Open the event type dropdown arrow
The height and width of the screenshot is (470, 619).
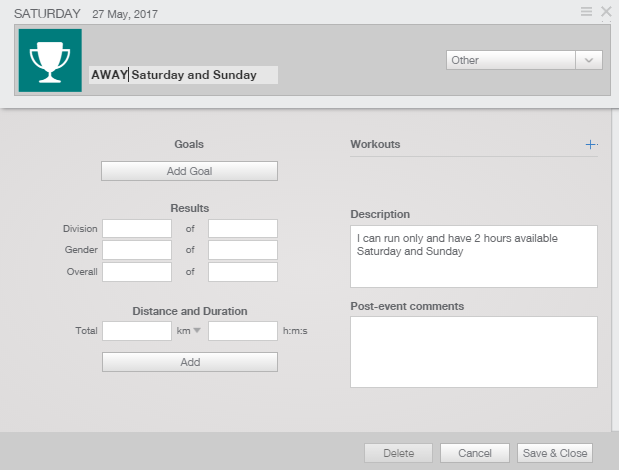pos(589,60)
